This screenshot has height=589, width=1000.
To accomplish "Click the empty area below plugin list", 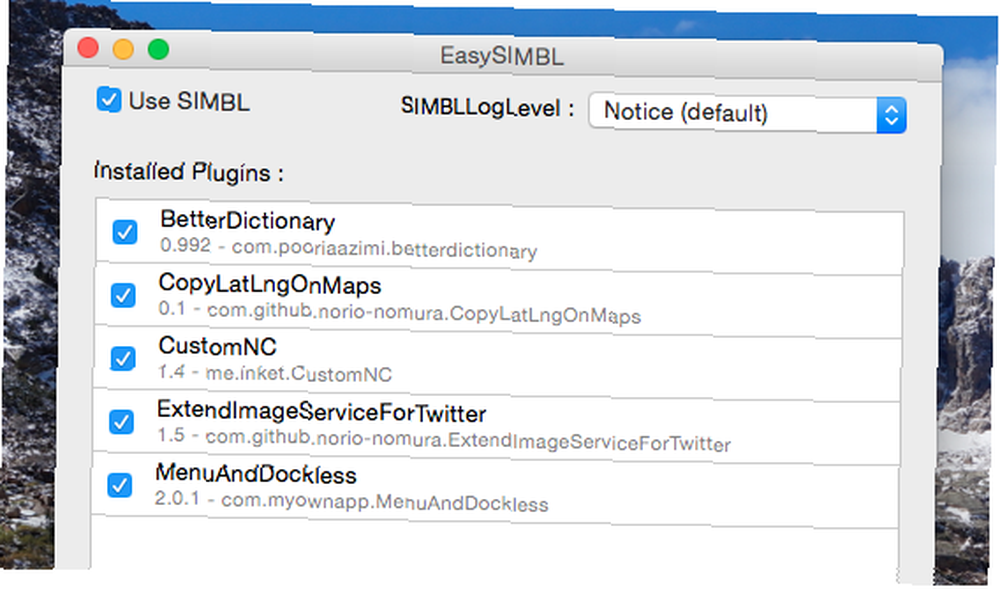I will click(494, 547).
